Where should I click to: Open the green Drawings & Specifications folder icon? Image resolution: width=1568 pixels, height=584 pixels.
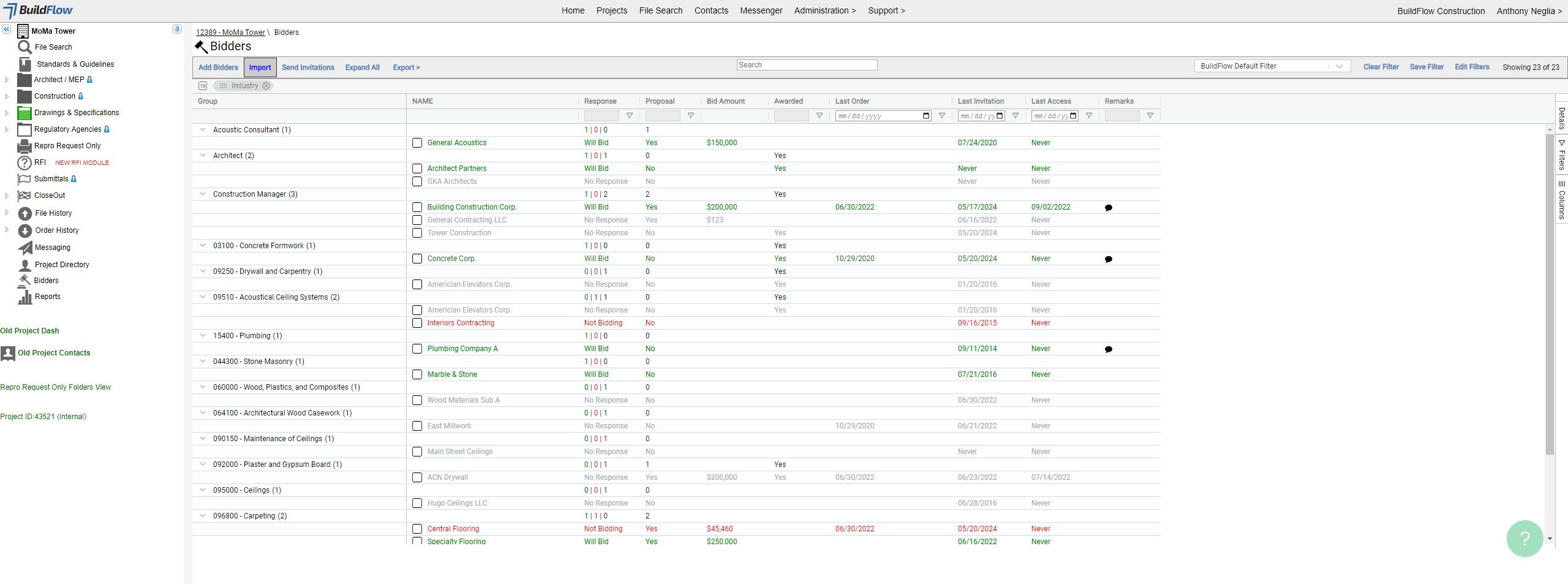pos(24,113)
